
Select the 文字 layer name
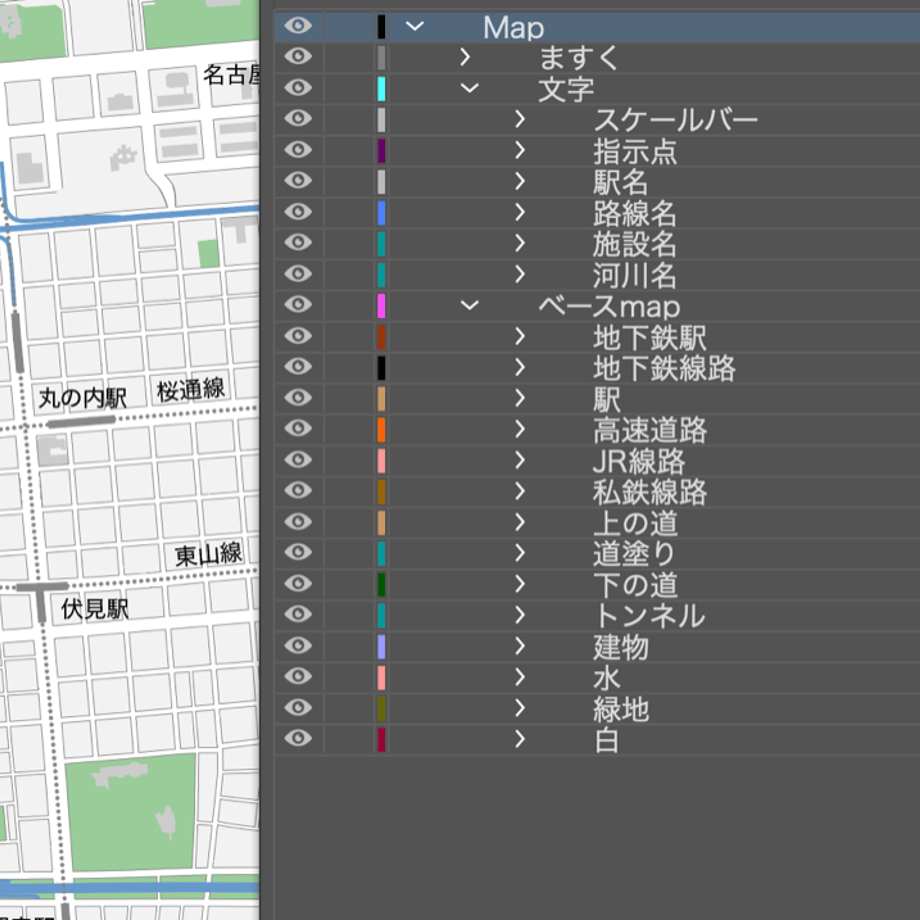click(566, 89)
